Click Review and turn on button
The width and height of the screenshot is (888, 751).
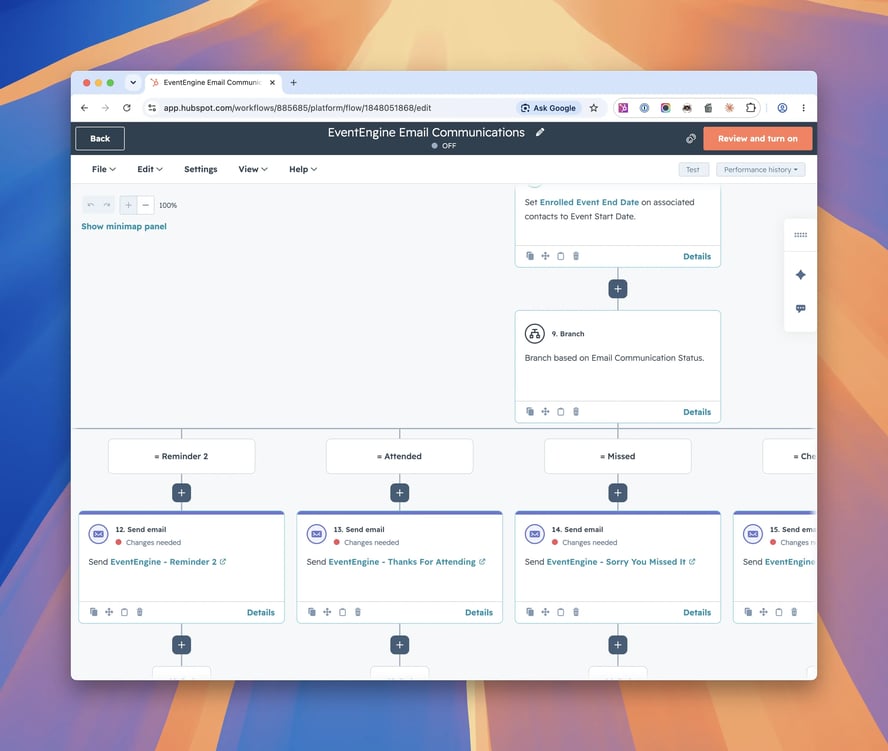click(758, 138)
